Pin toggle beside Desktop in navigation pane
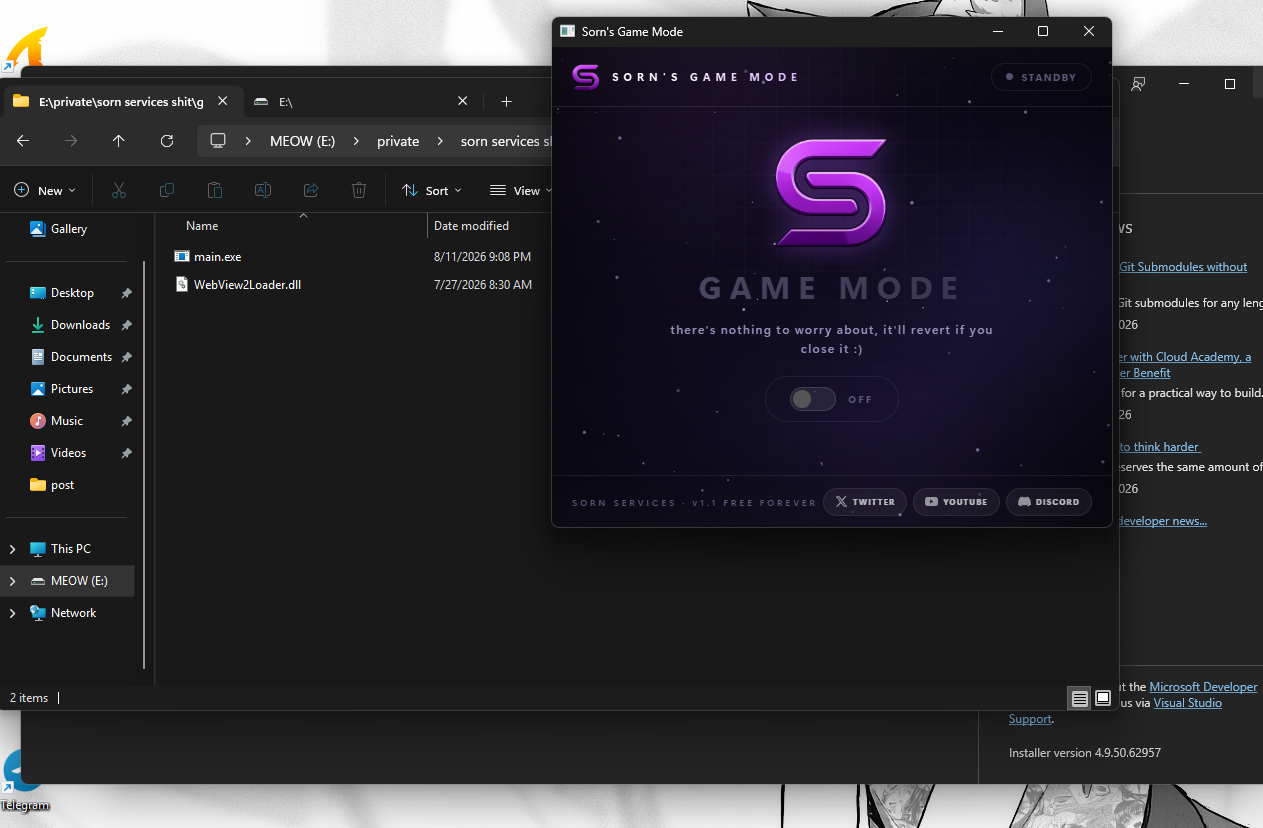This screenshot has width=1263, height=828. coord(126,293)
